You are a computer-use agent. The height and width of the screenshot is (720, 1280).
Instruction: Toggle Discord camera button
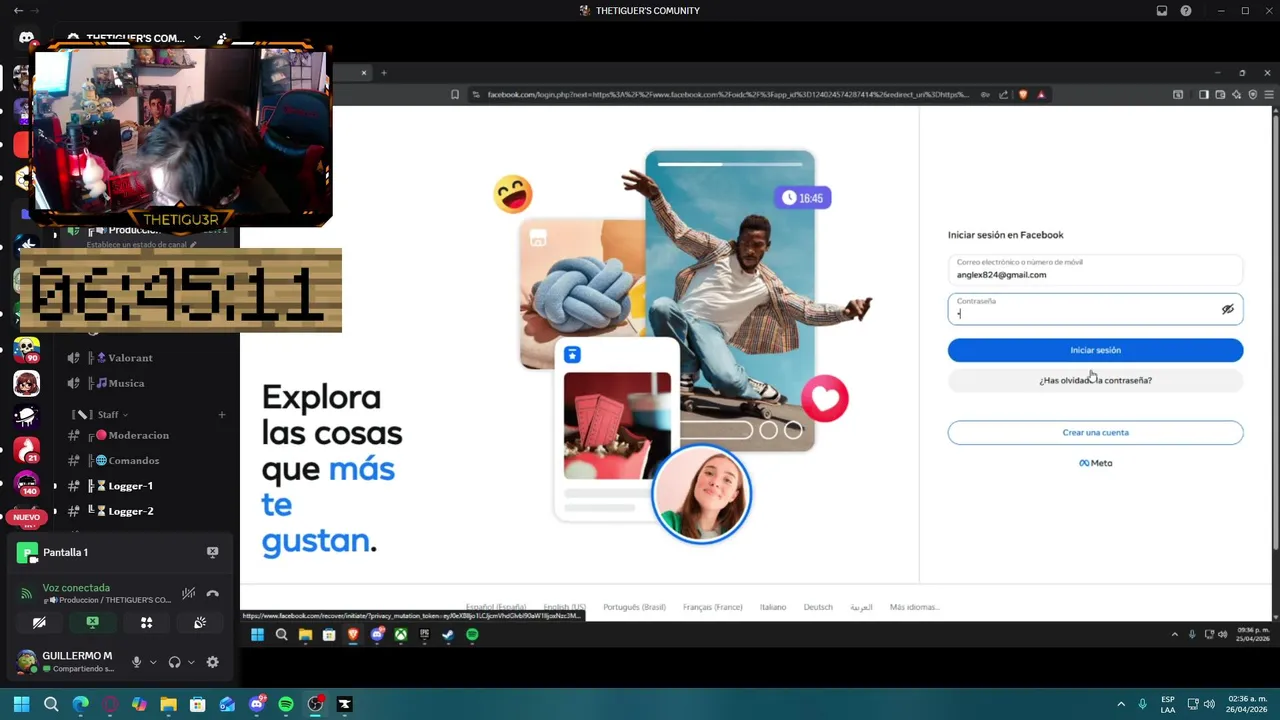[39, 622]
